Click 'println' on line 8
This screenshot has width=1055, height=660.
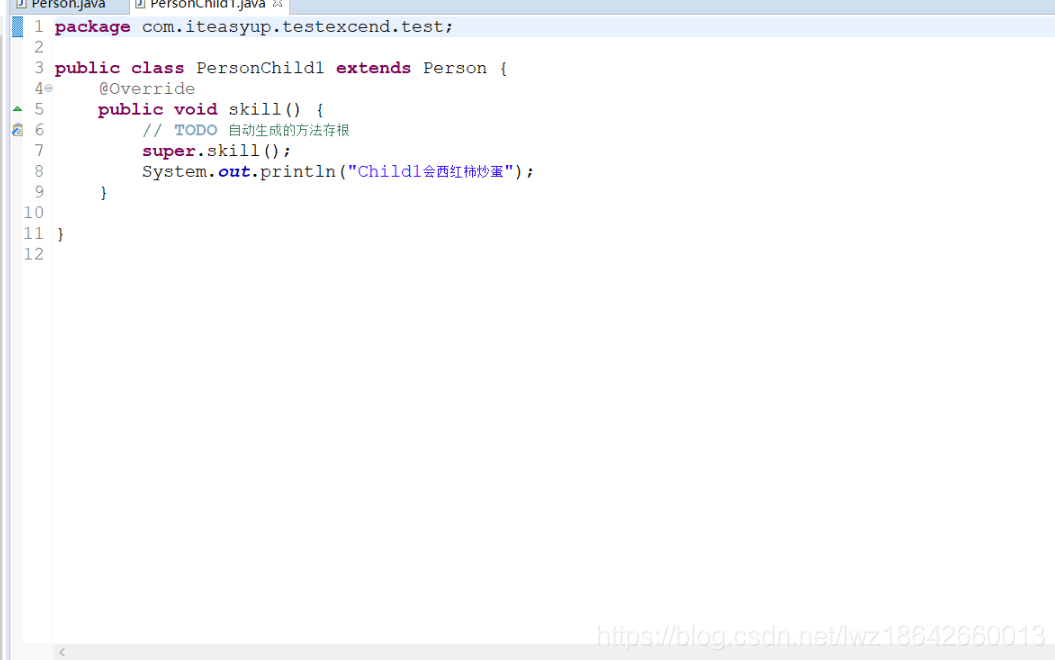point(297,172)
